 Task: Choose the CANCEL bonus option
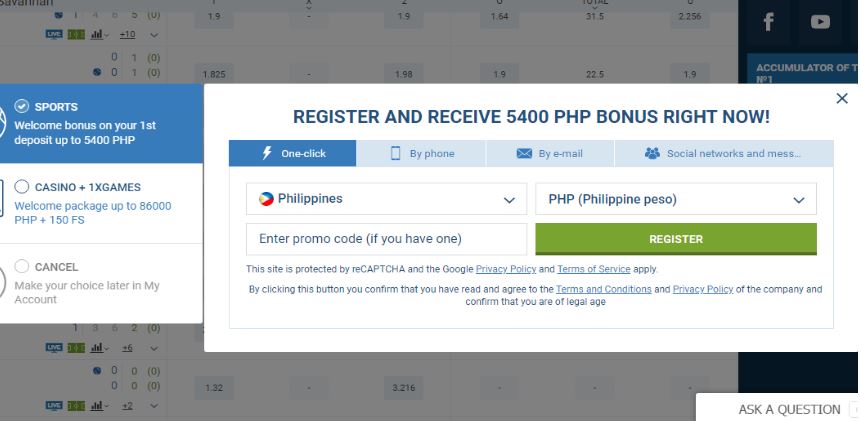click(x=22, y=267)
